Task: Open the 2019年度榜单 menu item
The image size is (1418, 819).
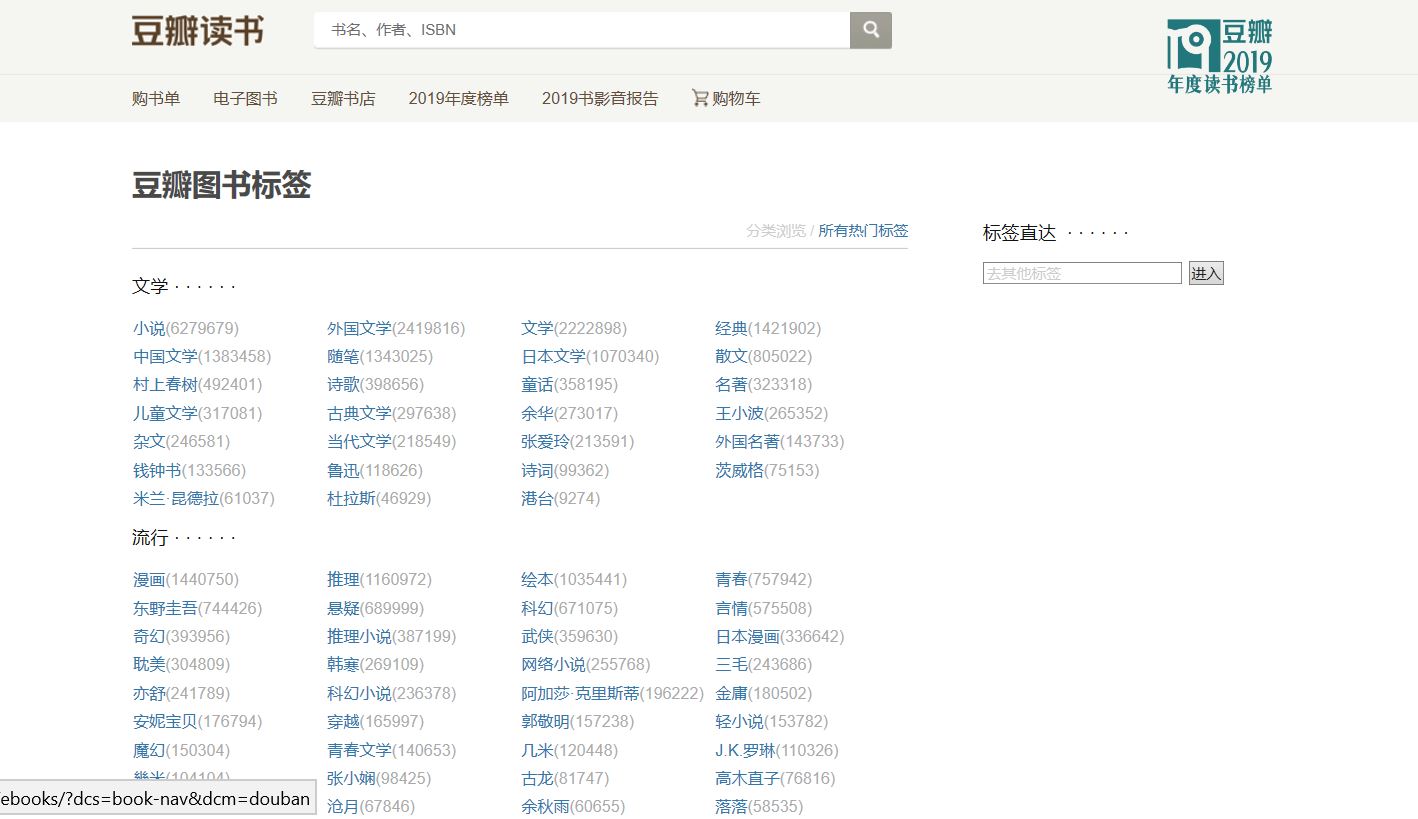Action: pyautogui.click(x=459, y=98)
